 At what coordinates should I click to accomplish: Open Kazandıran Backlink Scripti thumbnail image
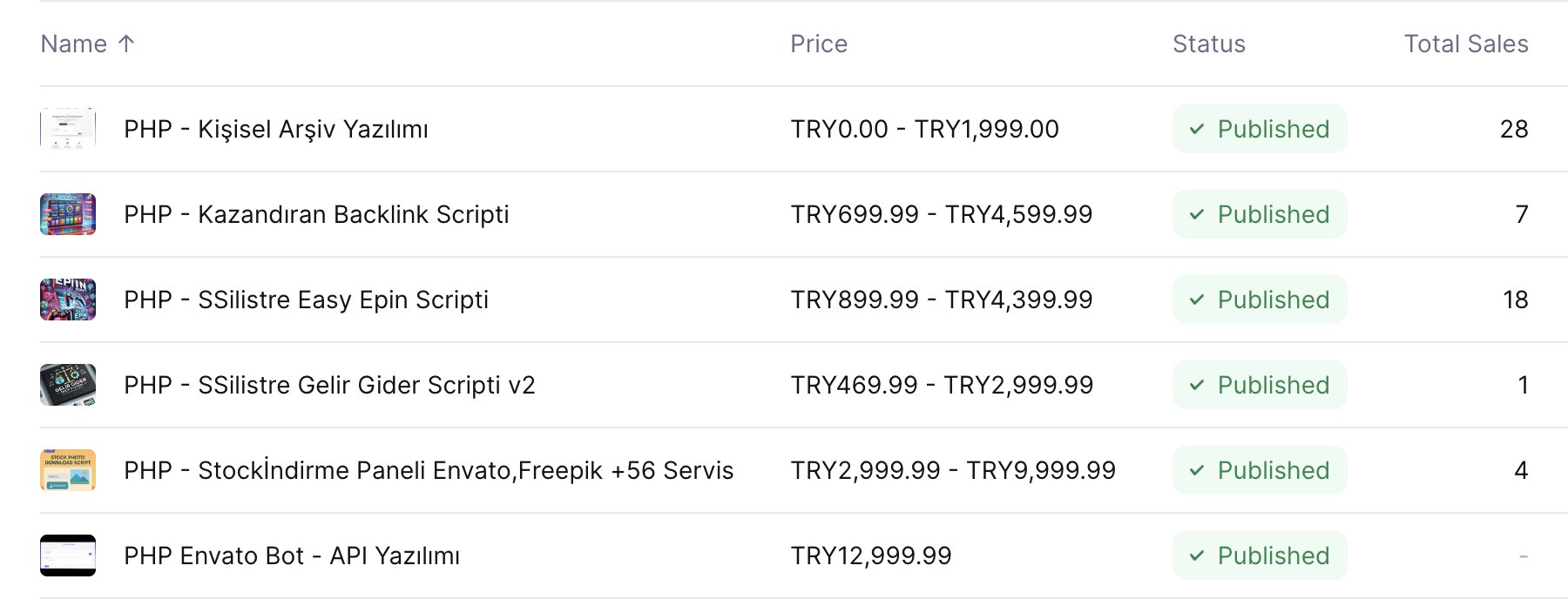click(68, 214)
